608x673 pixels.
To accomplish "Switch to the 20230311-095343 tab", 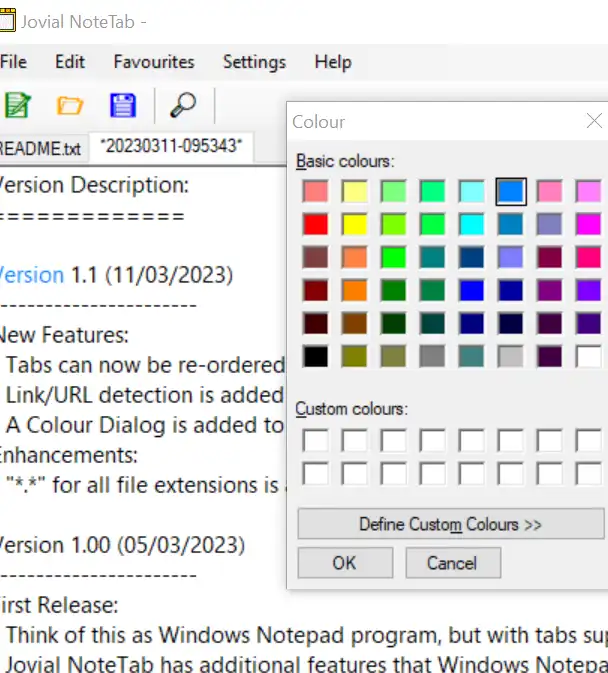I will click(171, 146).
